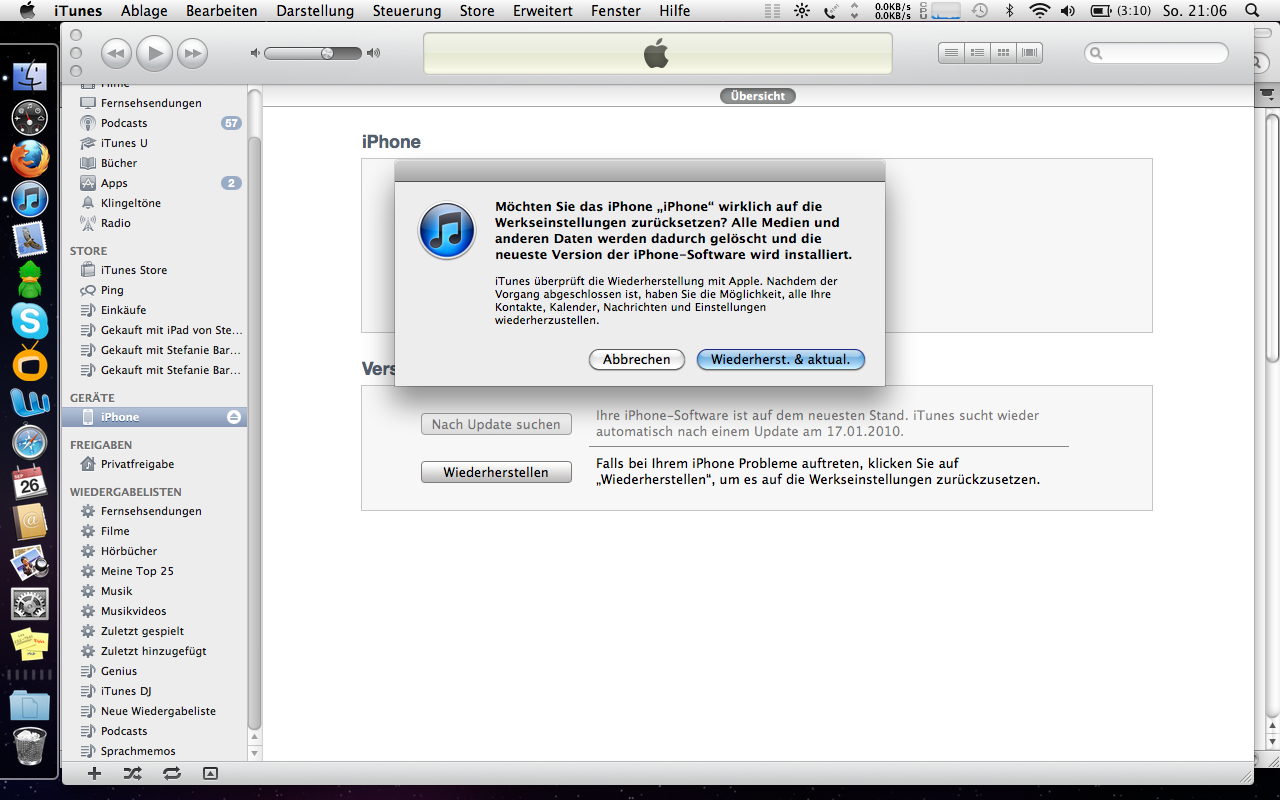Confirm with Wiederherst. & aktual. button
1280x800 pixels.
coord(780,359)
